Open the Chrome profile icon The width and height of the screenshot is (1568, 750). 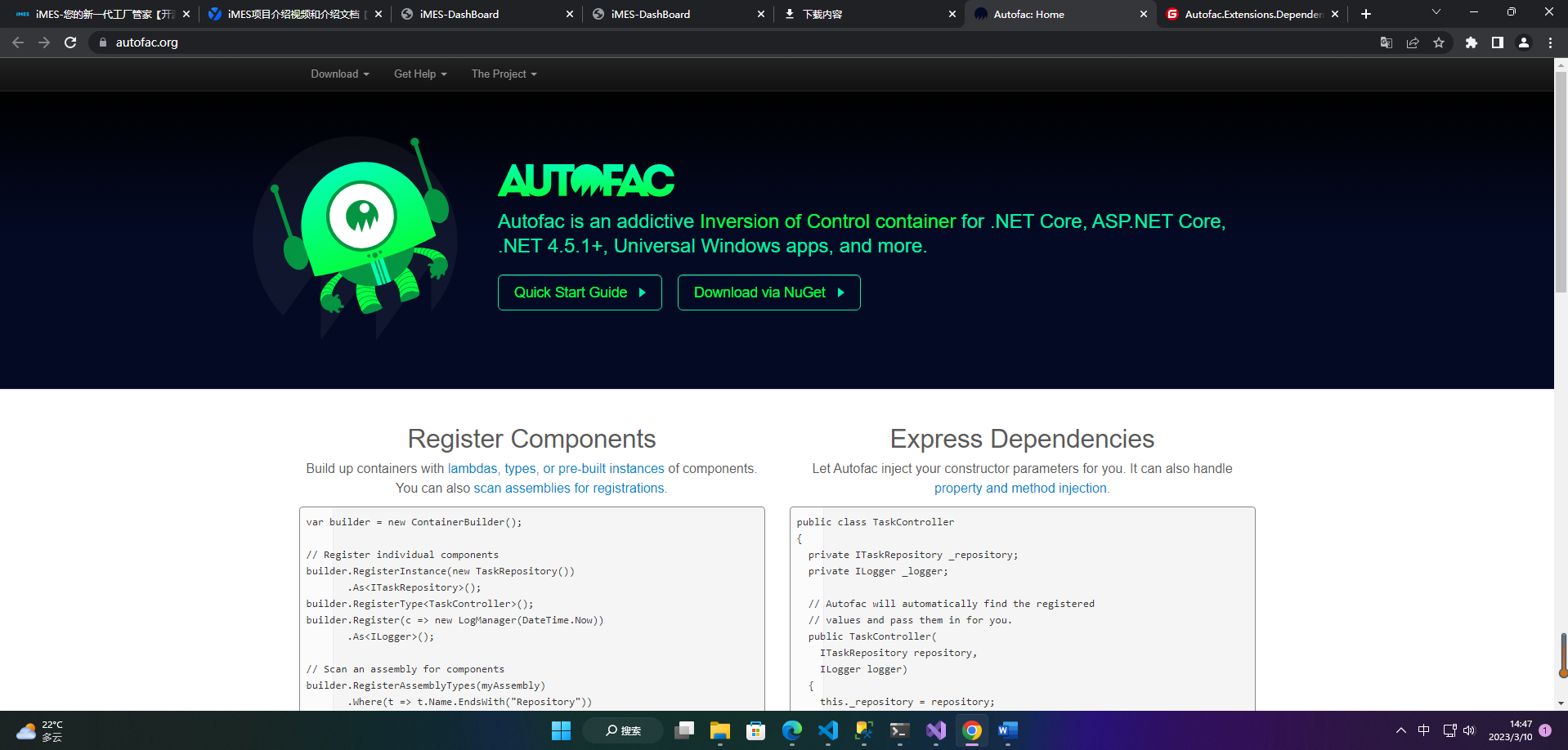pos(1524,42)
